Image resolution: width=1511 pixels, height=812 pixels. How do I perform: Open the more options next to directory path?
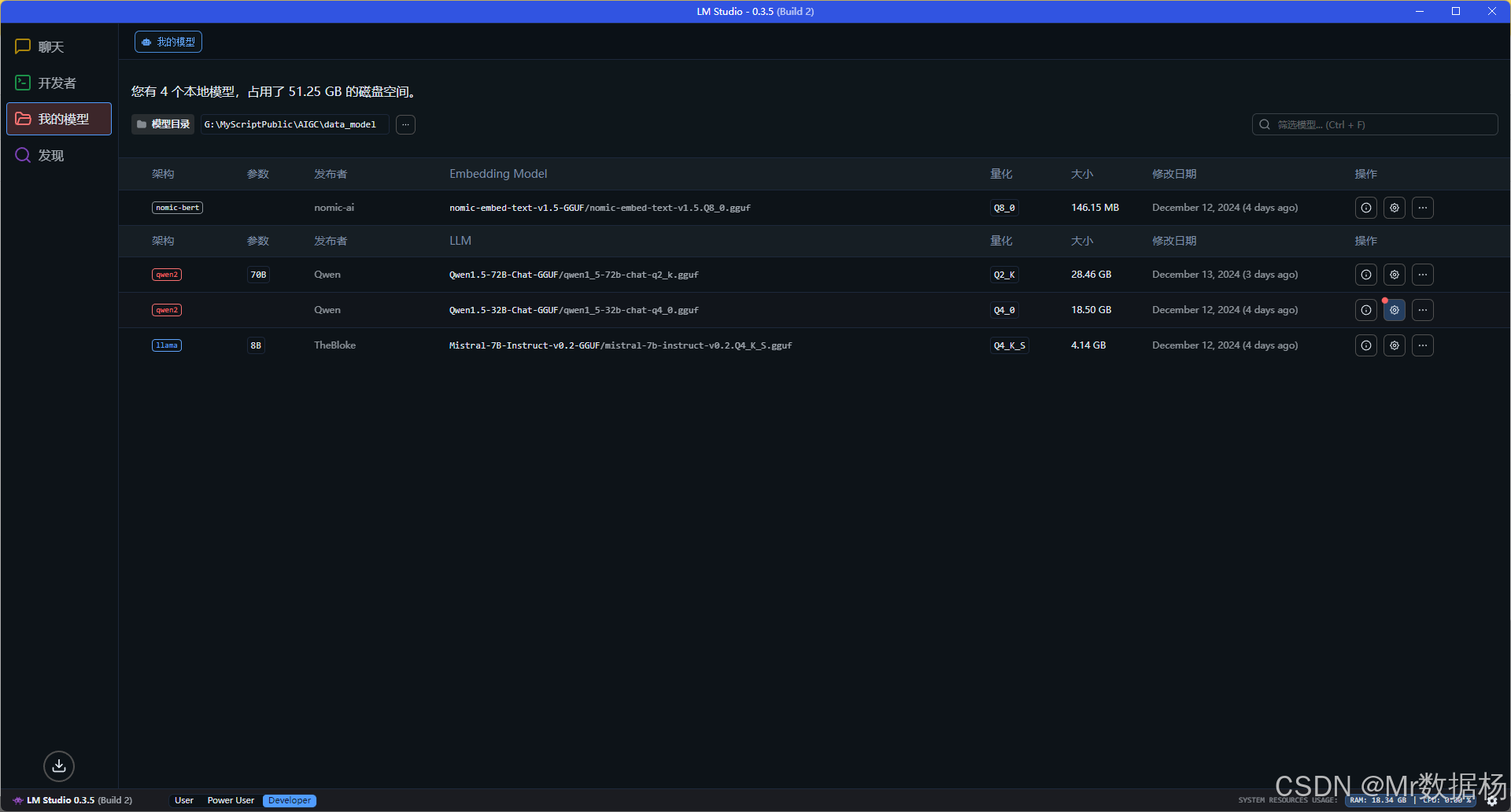click(405, 124)
